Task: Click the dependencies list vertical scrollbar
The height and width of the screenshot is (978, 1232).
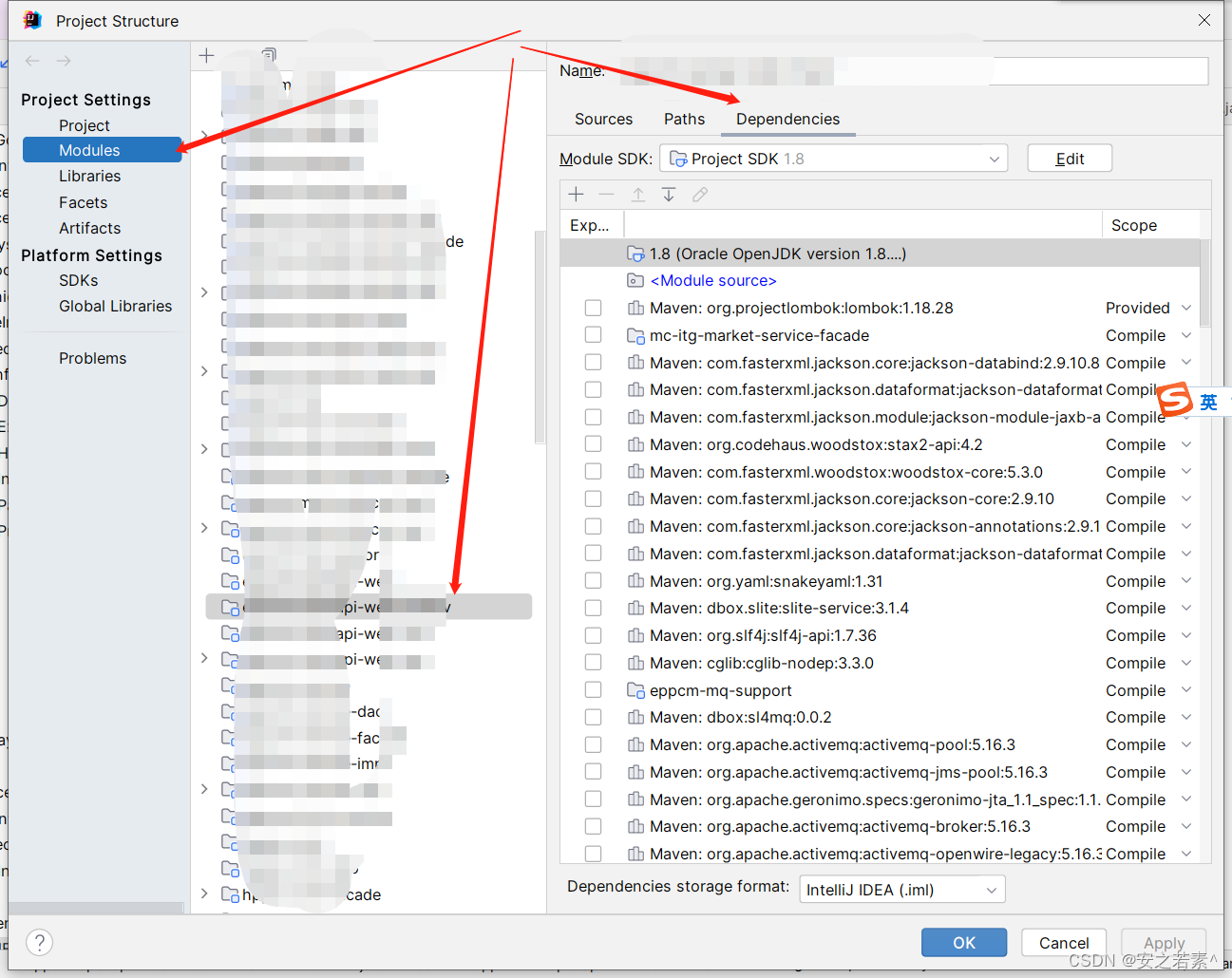Action: tap(1204, 282)
